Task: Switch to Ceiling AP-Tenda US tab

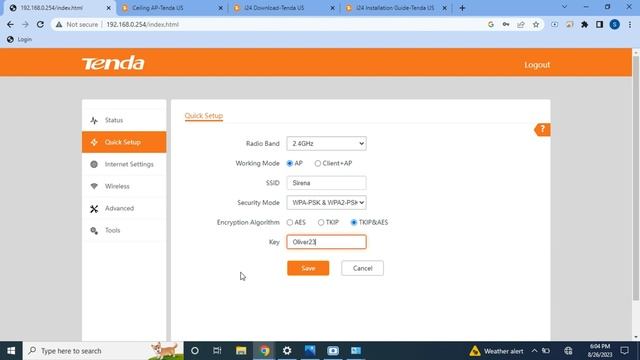Action: pyautogui.click(x=171, y=8)
